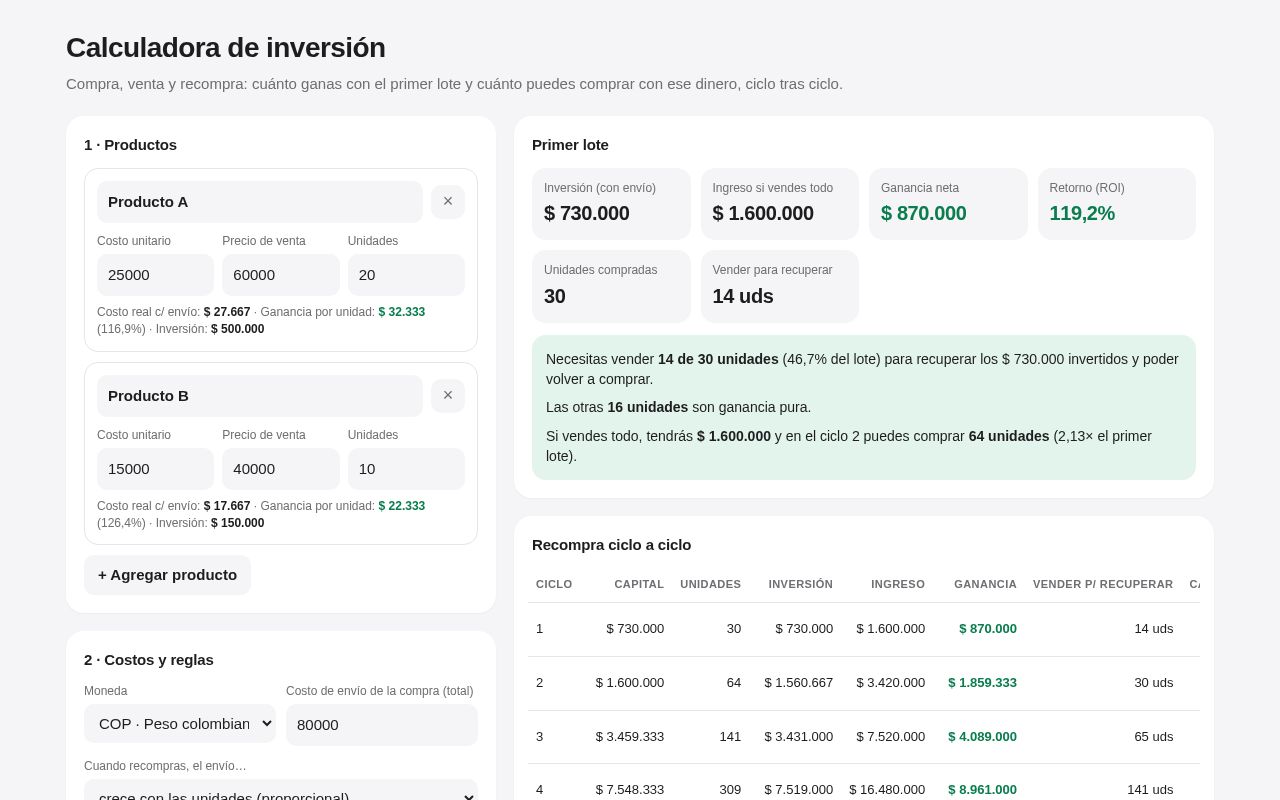Click the 141 uds cell in cycle 4
The height and width of the screenshot is (800, 1280).
[x=1150, y=790]
